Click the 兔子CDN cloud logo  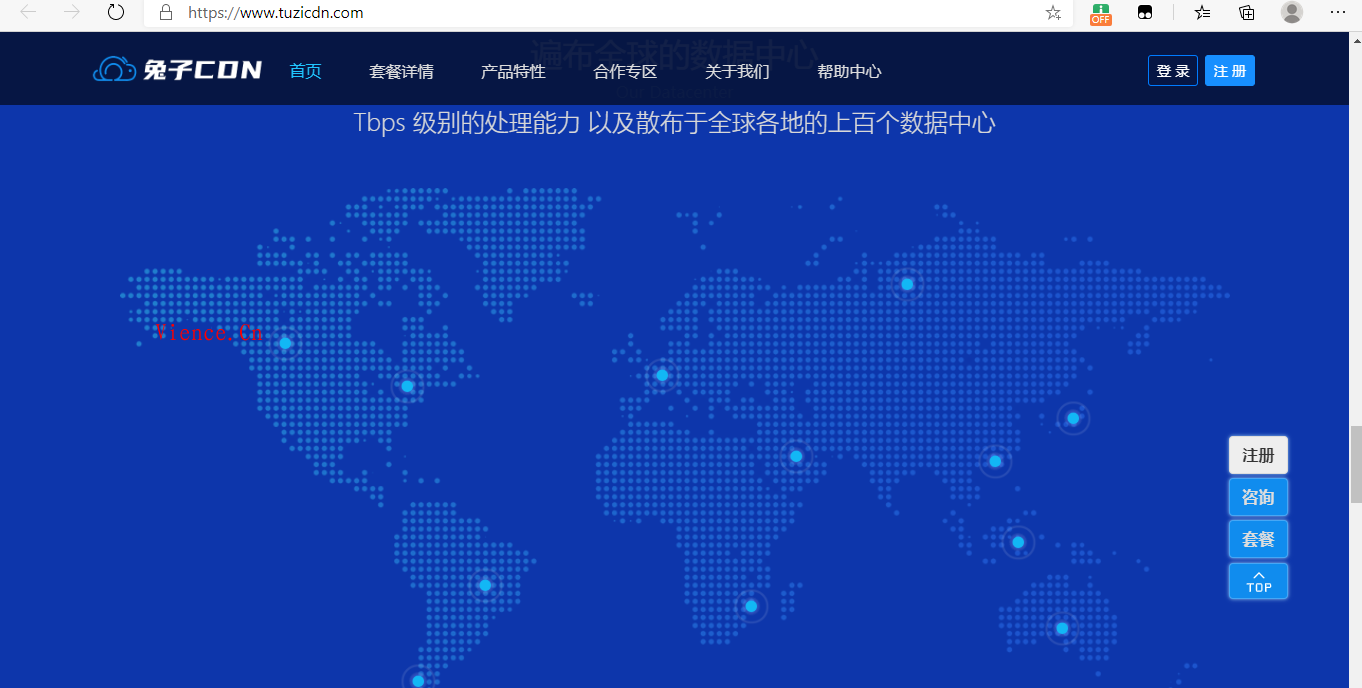177,70
